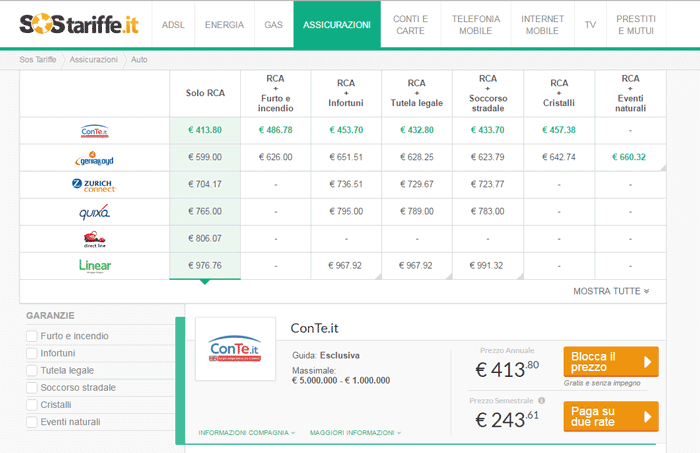Click info icon beside Prezzo Semestrale
Viewport: 700px width, 453px height.
pyautogui.click(x=542, y=400)
